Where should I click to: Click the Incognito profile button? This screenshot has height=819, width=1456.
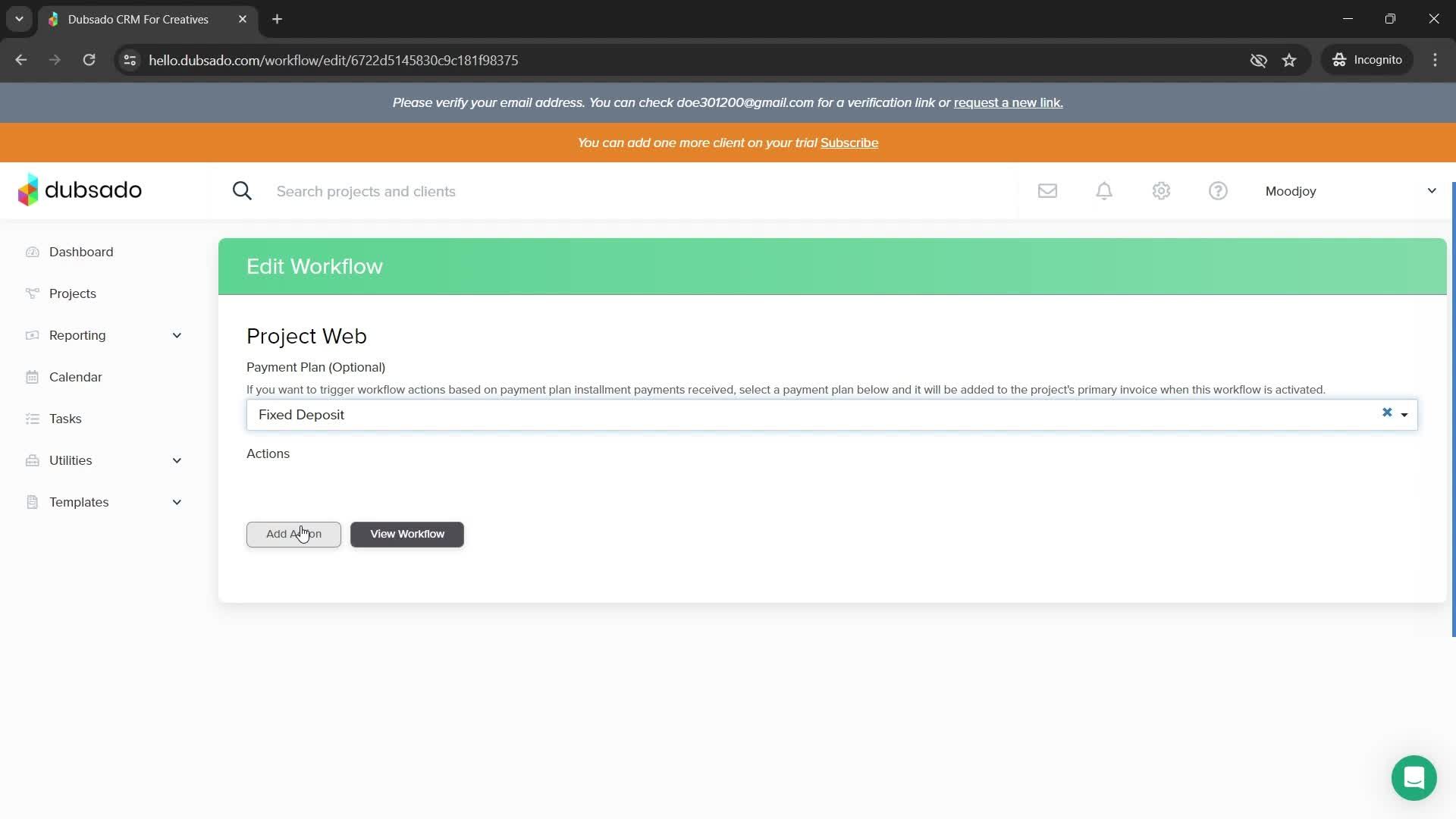pyautogui.click(x=1367, y=60)
